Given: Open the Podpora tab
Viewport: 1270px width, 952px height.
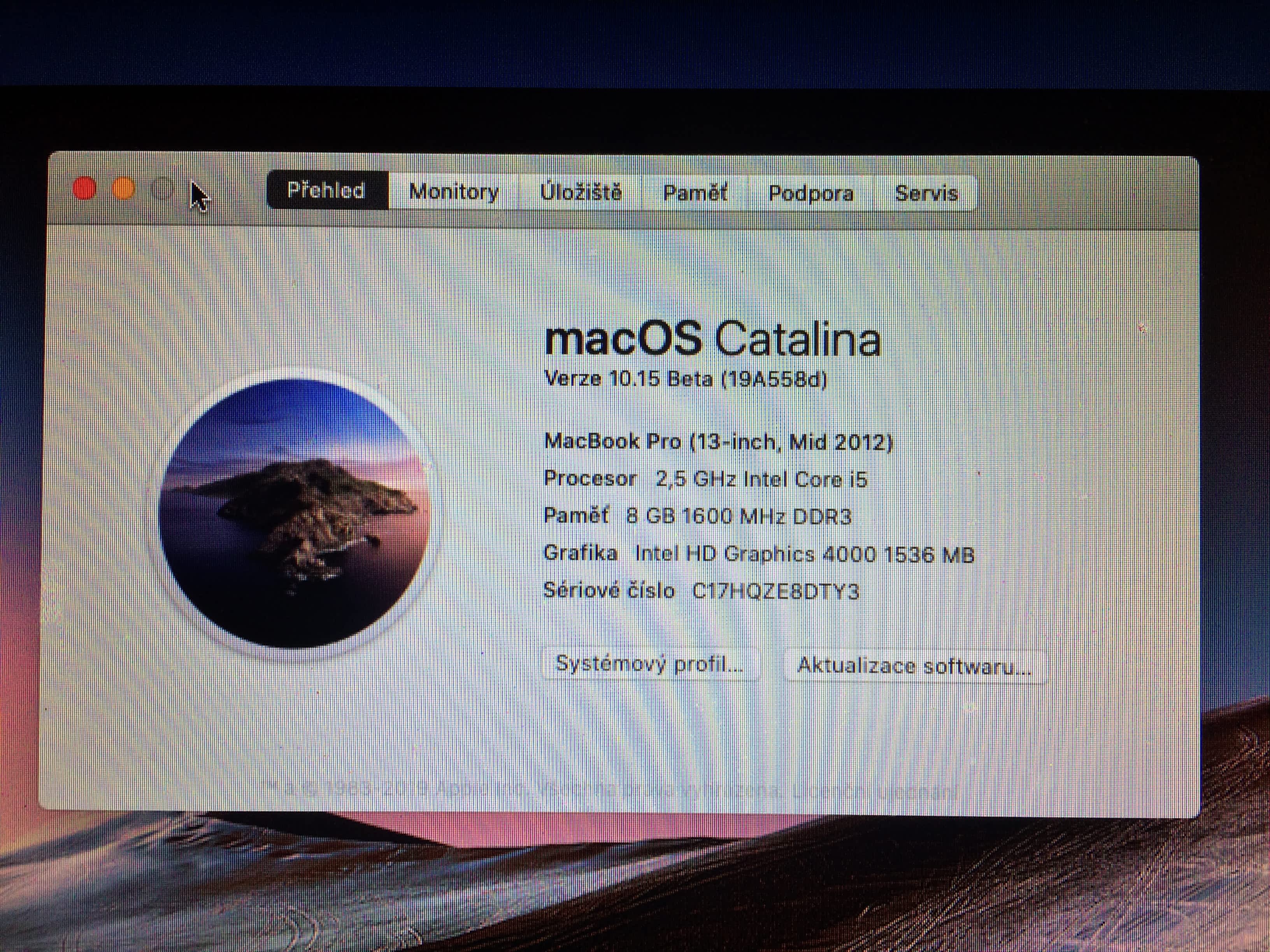Looking at the screenshot, I should 811,193.
